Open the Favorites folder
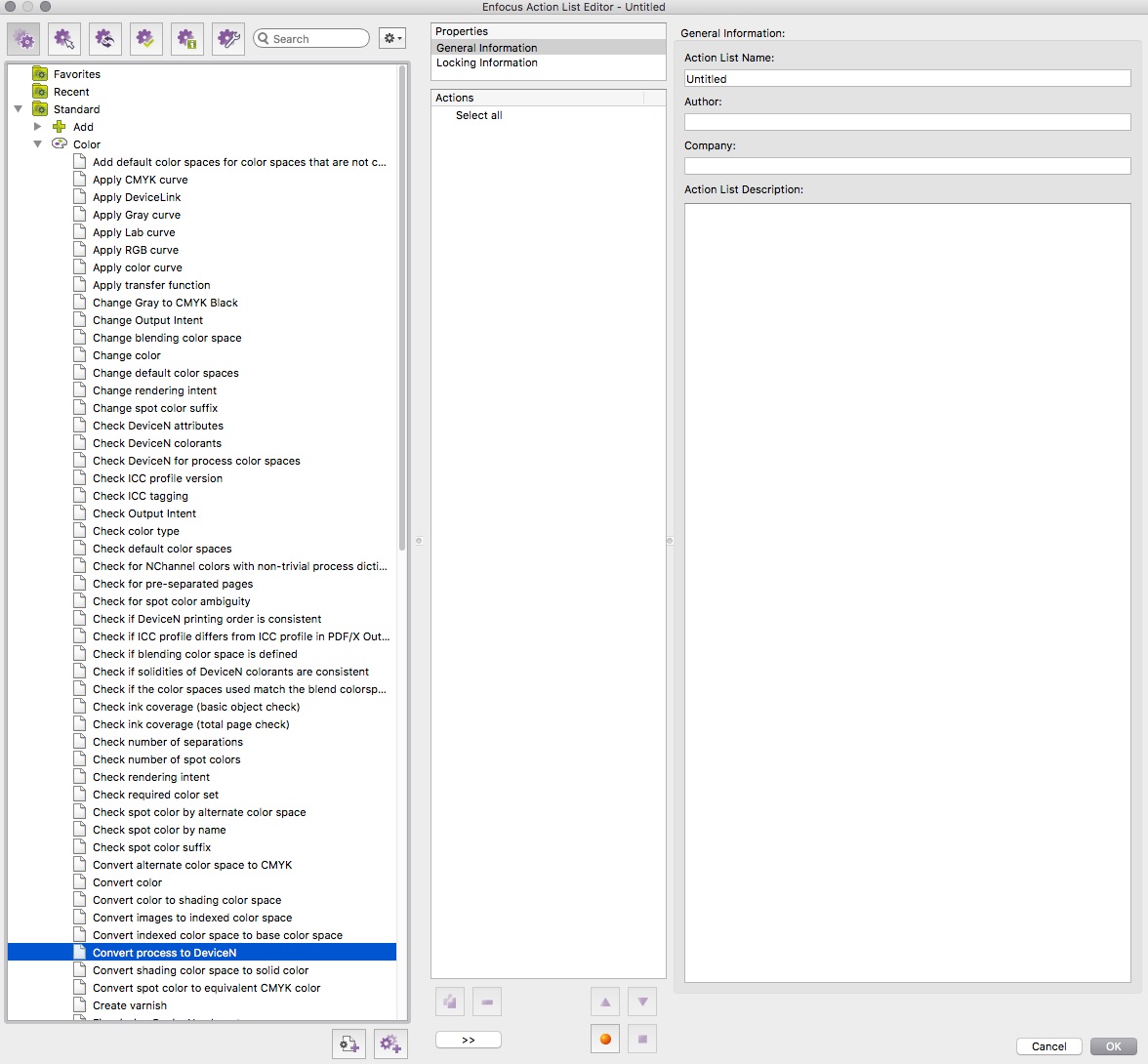The height and width of the screenshot is (1064, 1148). (77, 74)
